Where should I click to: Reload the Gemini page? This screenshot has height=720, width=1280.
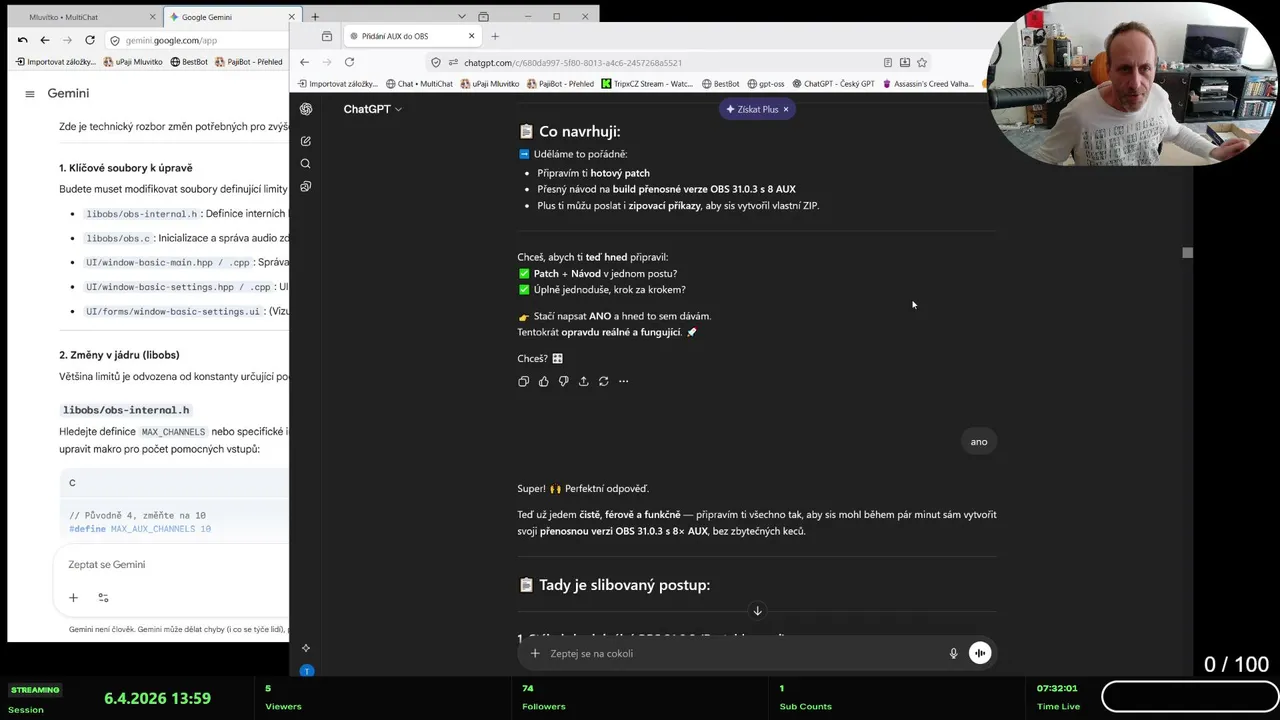90,40
